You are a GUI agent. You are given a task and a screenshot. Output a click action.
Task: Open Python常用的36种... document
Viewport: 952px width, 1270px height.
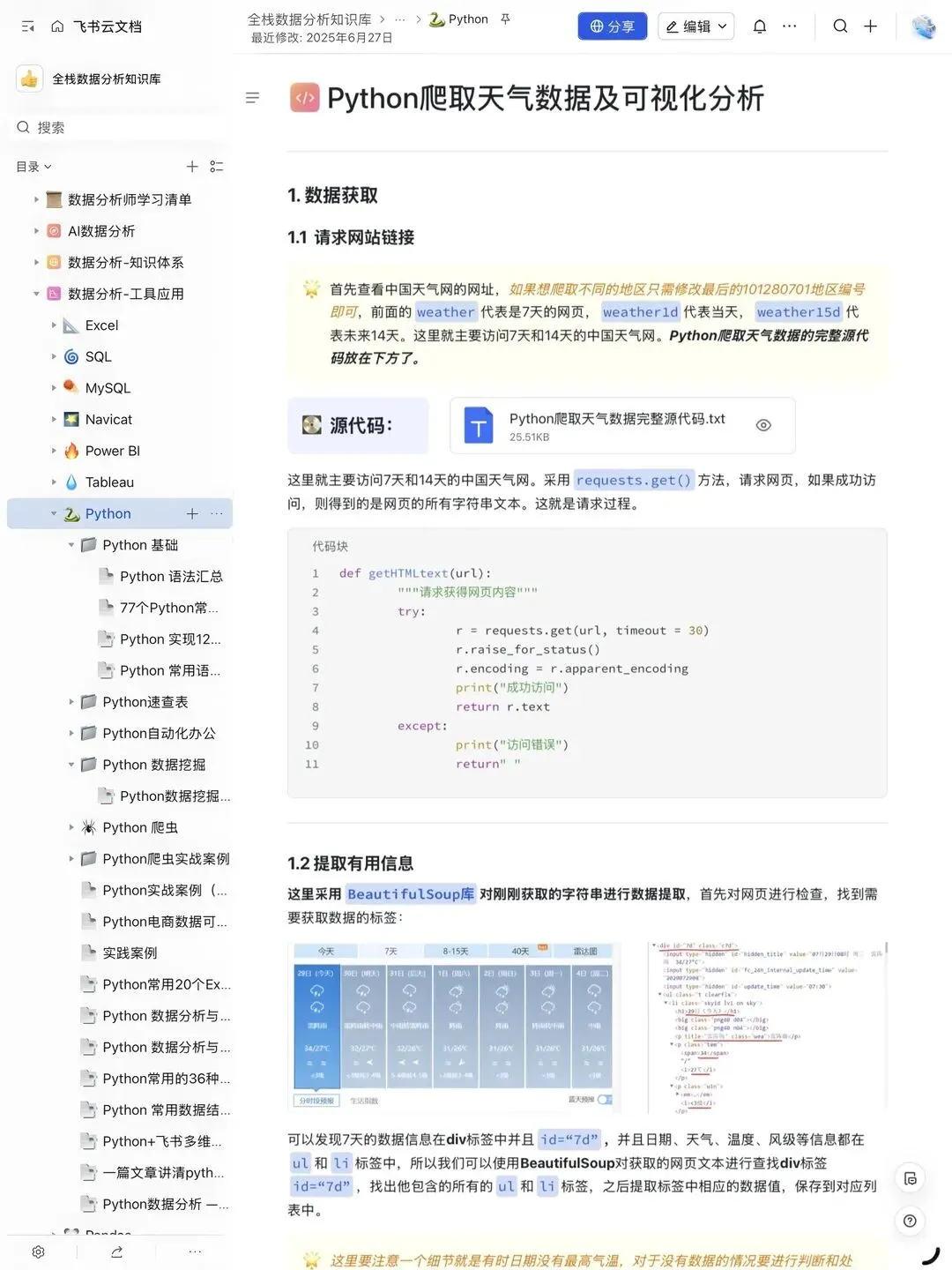tap(166, 1079)
